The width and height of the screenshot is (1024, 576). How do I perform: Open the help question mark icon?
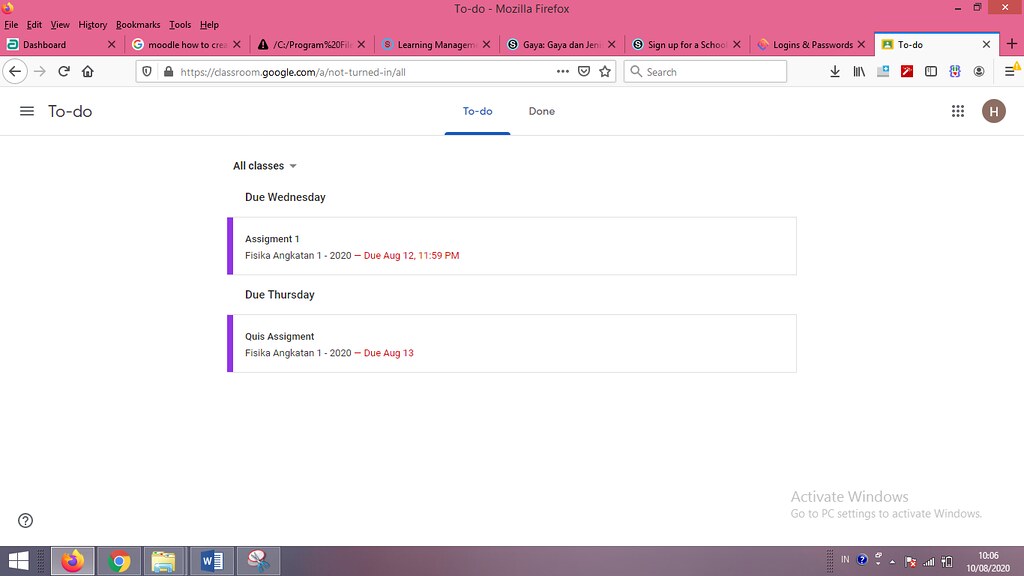pyautogui.click(x=25, y=520)
